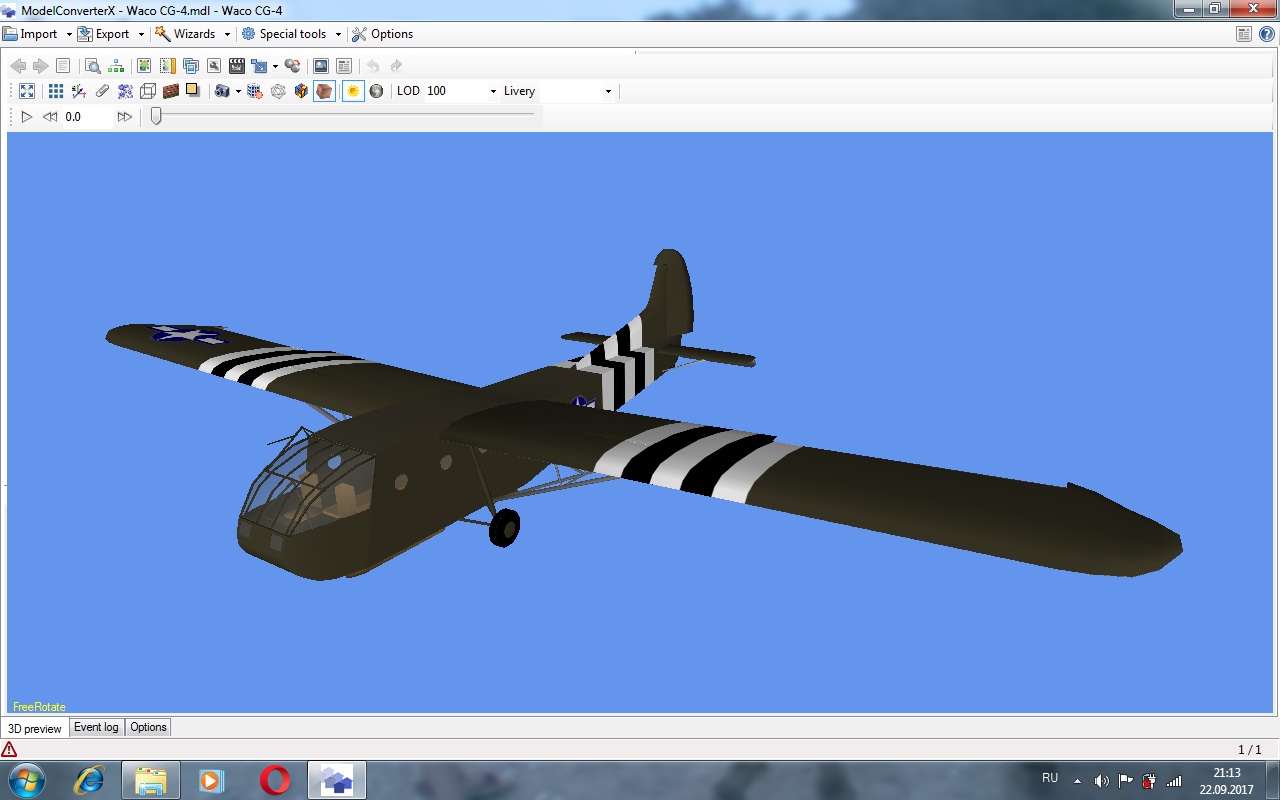1280x800 pixels.
Task: Expand the Livery dropdown
Action: click(608, 91)
